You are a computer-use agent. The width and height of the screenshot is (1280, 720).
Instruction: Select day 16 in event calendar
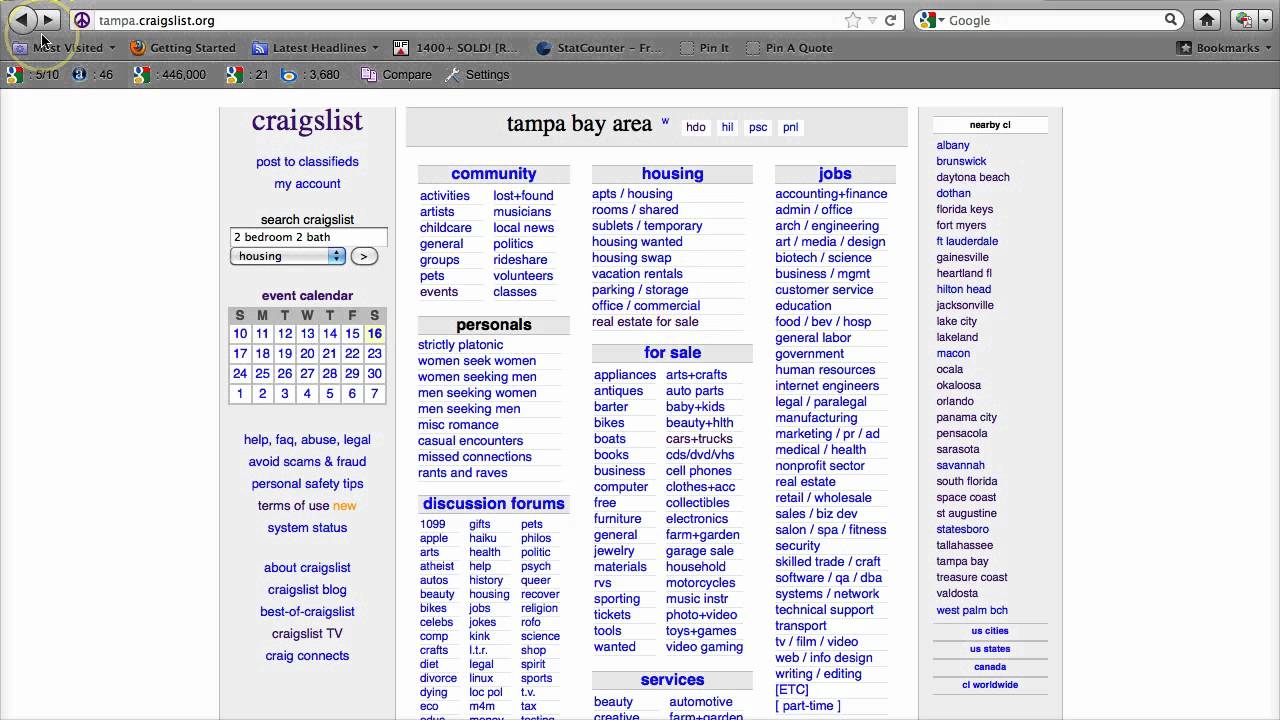coord(374,334)
